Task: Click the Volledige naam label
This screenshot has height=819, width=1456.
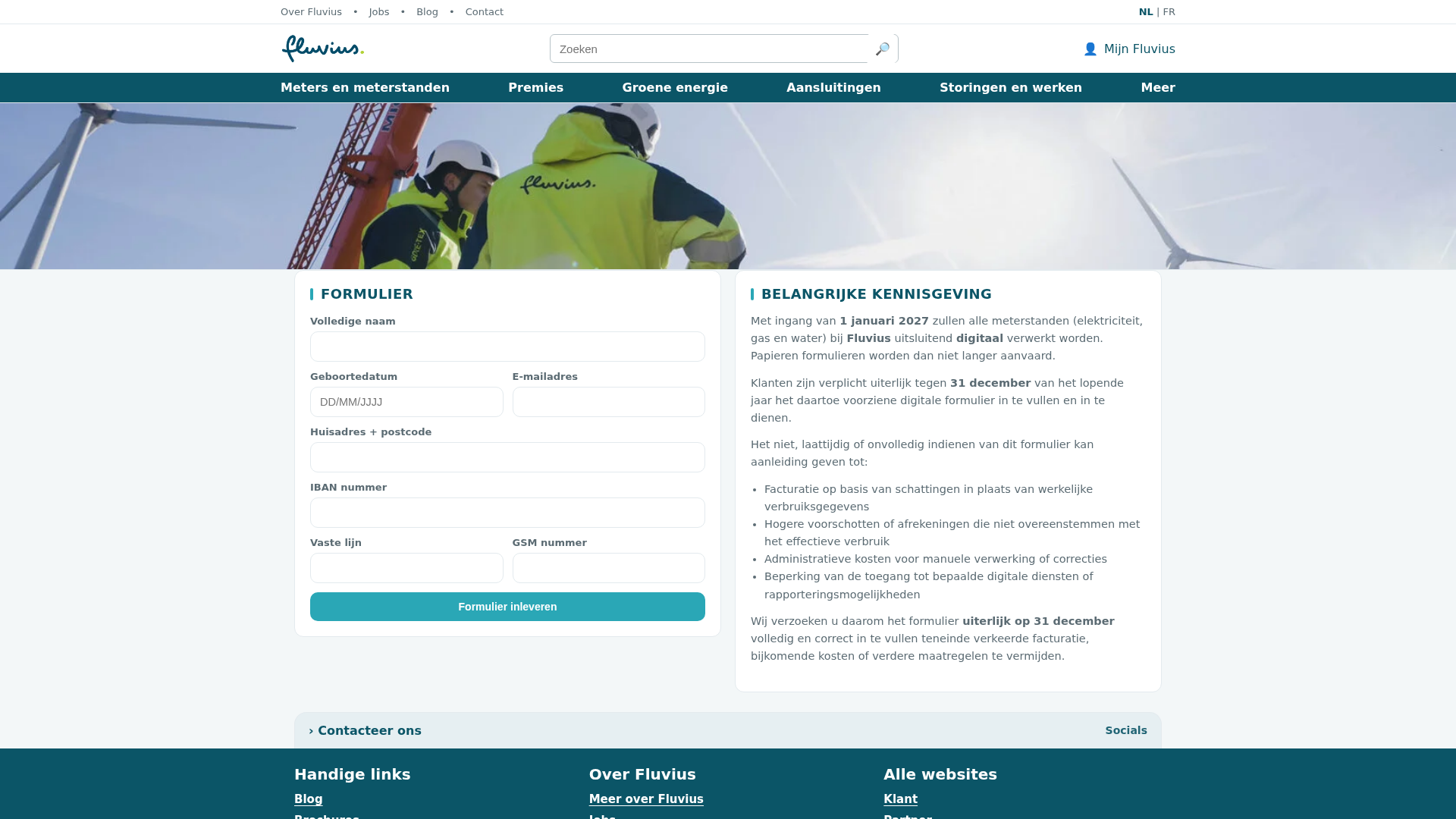Action: click(353, 322)
